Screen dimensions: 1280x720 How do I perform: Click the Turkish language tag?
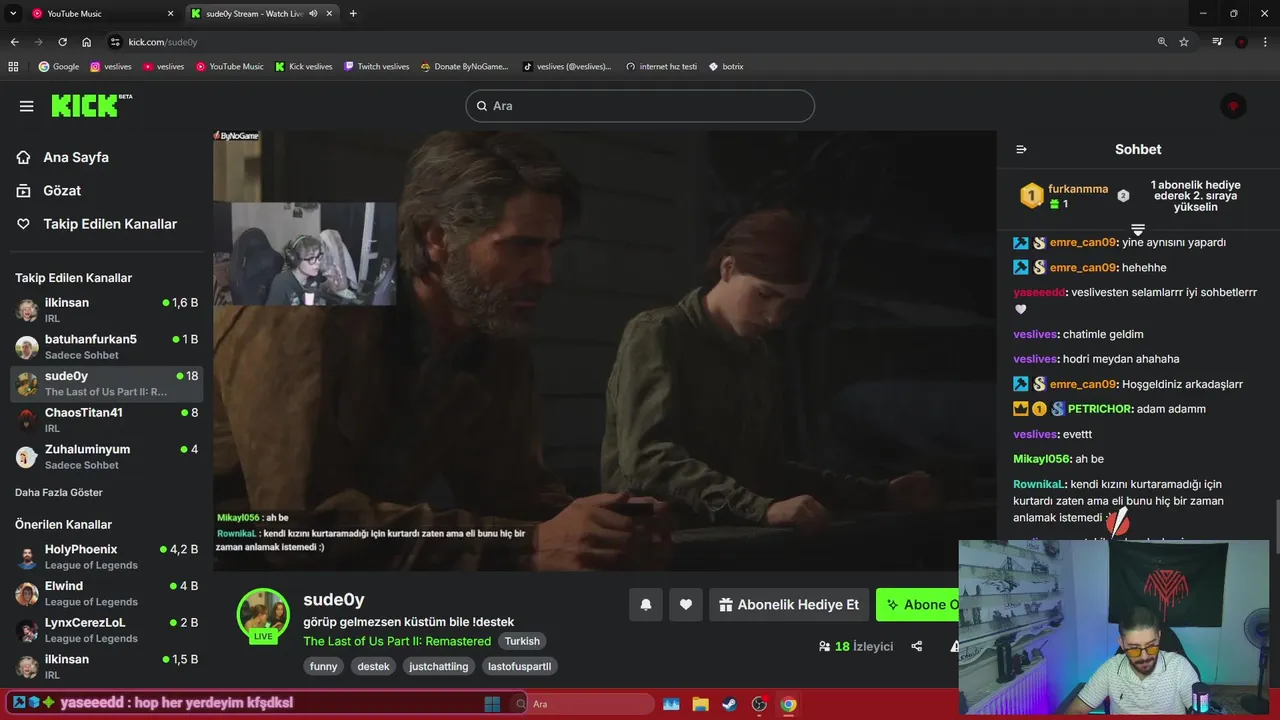coord(522,641)
